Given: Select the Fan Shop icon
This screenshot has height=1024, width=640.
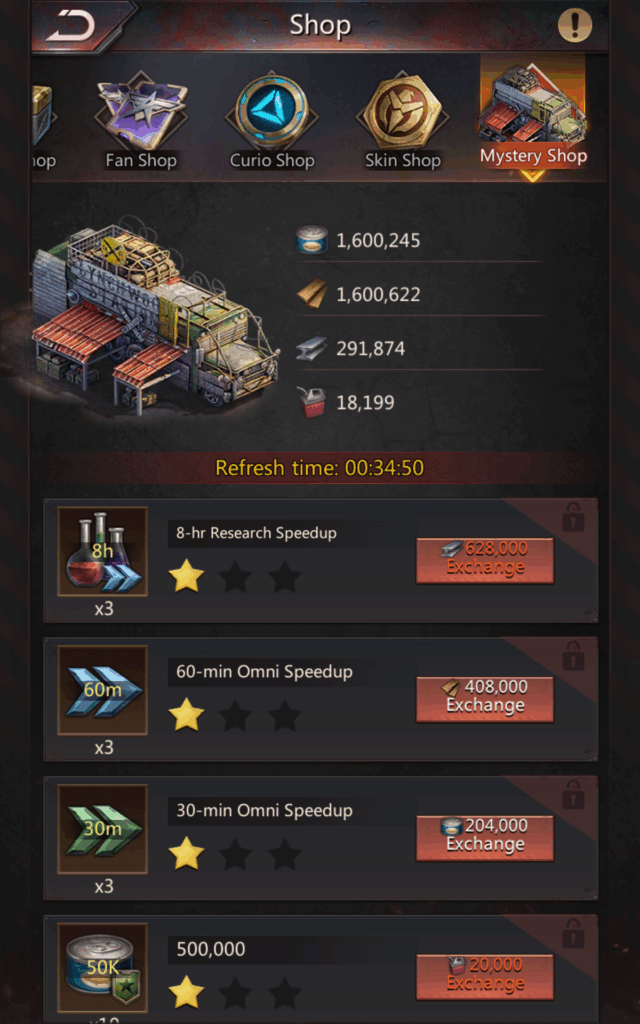Looking at the screenshot, I should (x=142, y=121).
